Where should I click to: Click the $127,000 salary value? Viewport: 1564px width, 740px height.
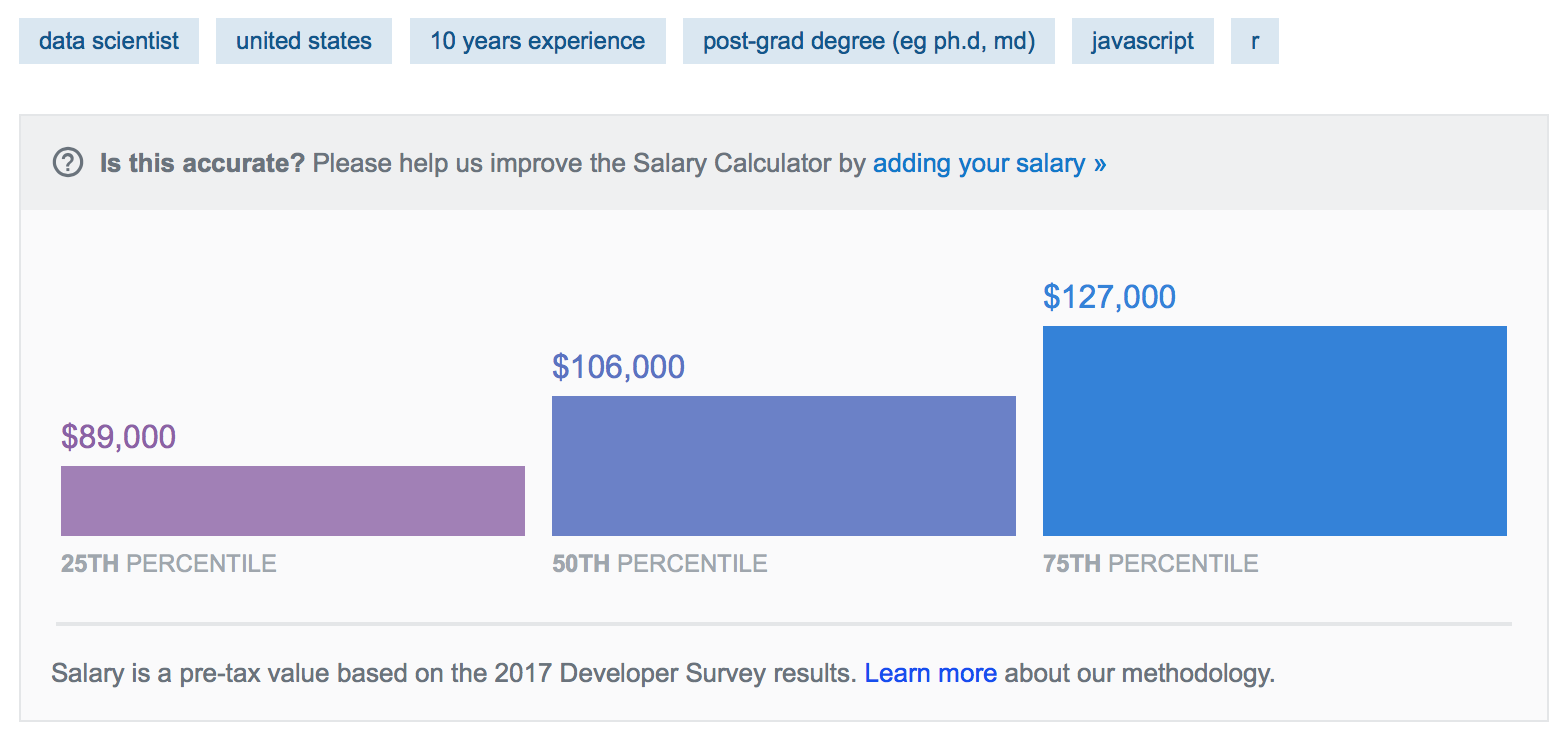click(1109, 297)
